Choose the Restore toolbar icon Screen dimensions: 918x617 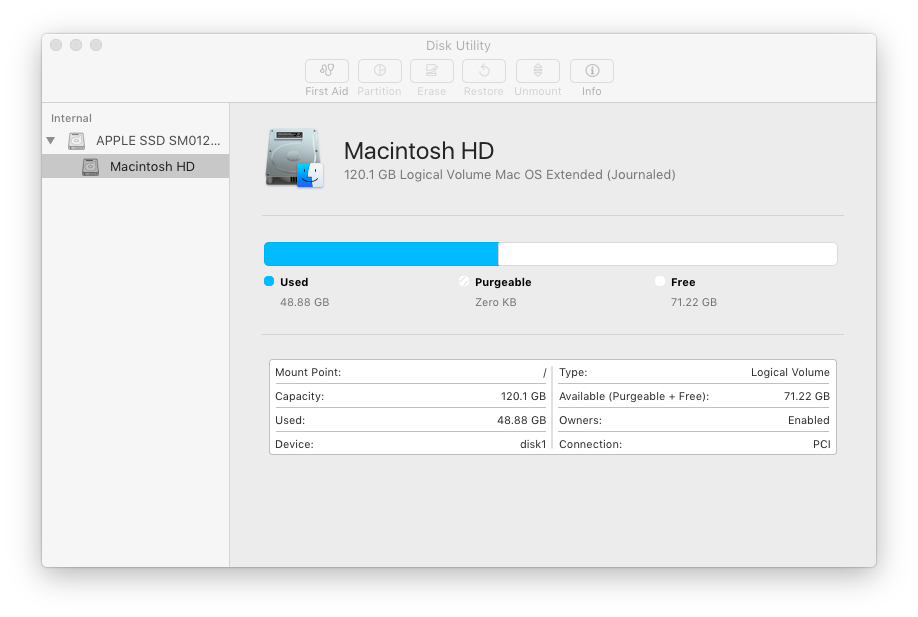tap(484, 71)
